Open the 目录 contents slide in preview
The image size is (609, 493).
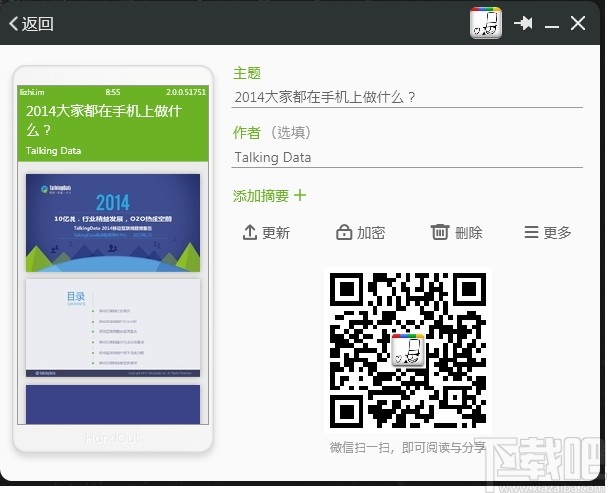pos(113,328)
